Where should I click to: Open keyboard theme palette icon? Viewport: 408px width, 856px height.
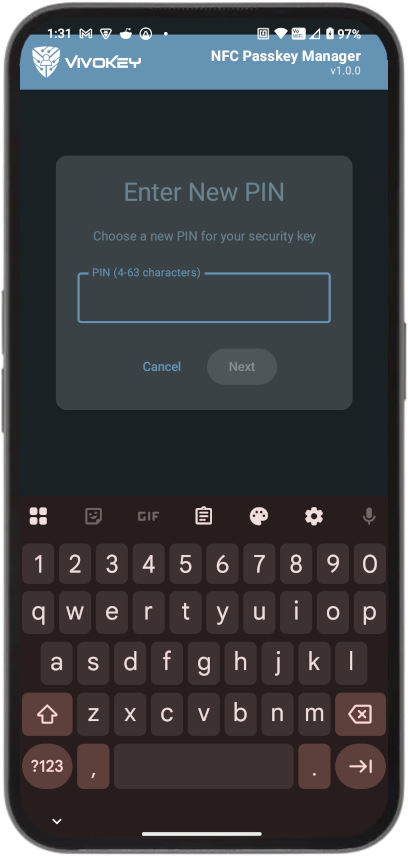(x=259, y=516)
